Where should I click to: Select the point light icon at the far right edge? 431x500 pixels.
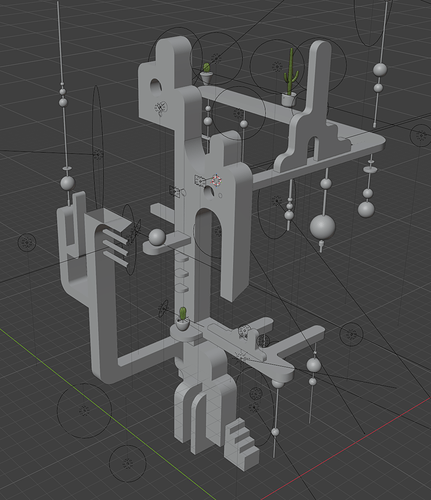coord(422,135)
